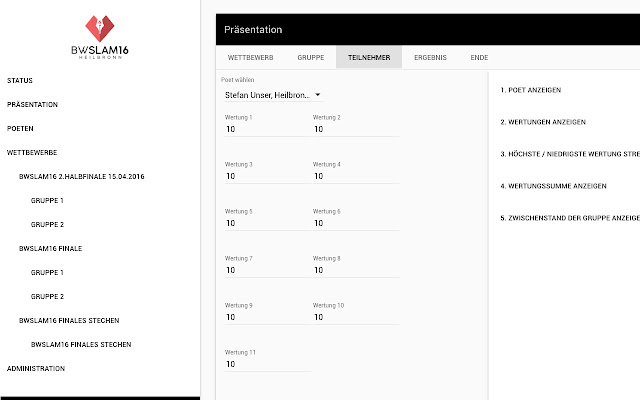Click 2. Wertungen anzeigen button
The image size is (640, 400).
tap(543, 122)
